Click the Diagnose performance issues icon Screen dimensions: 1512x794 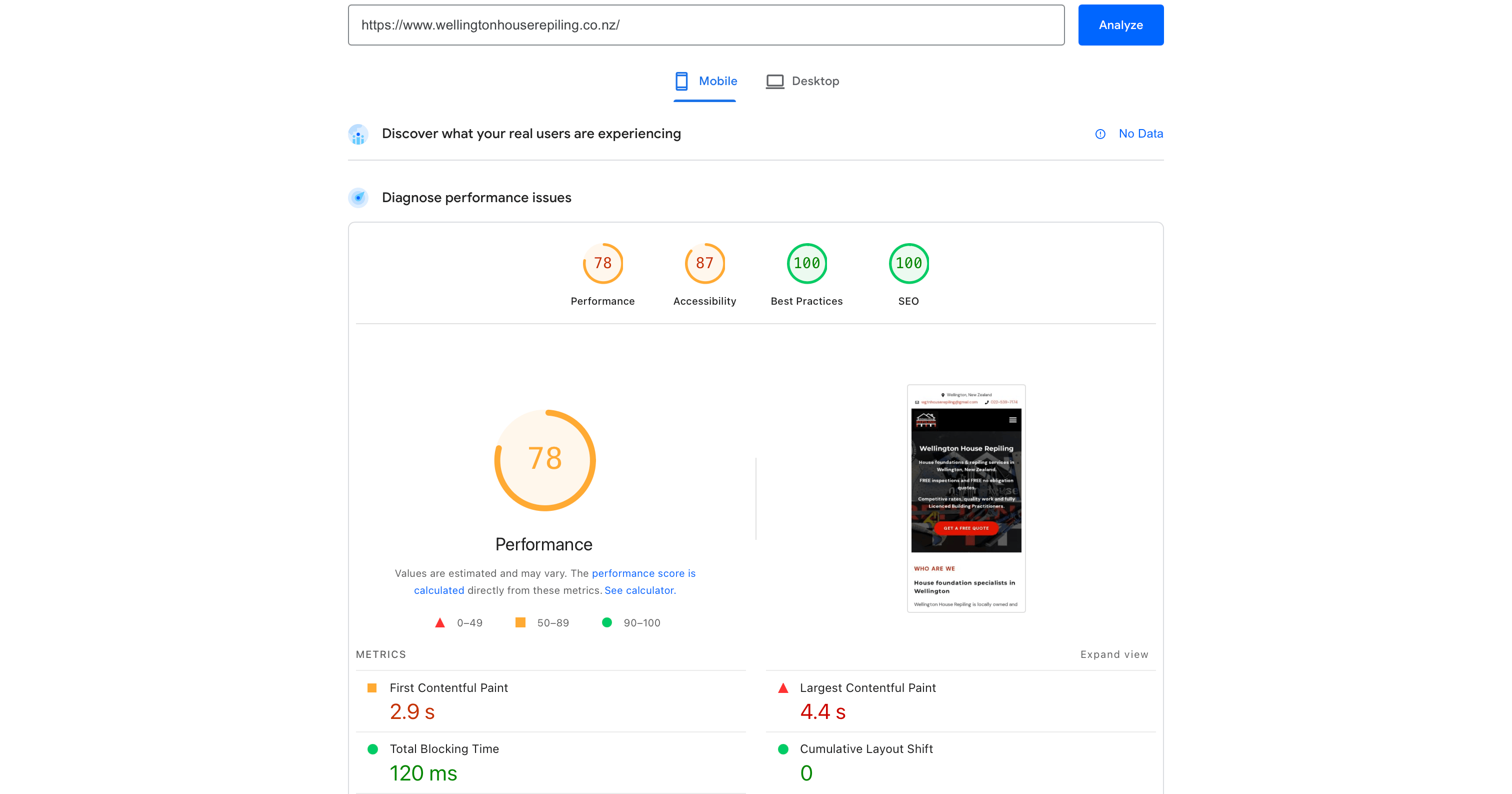point(358,198)
